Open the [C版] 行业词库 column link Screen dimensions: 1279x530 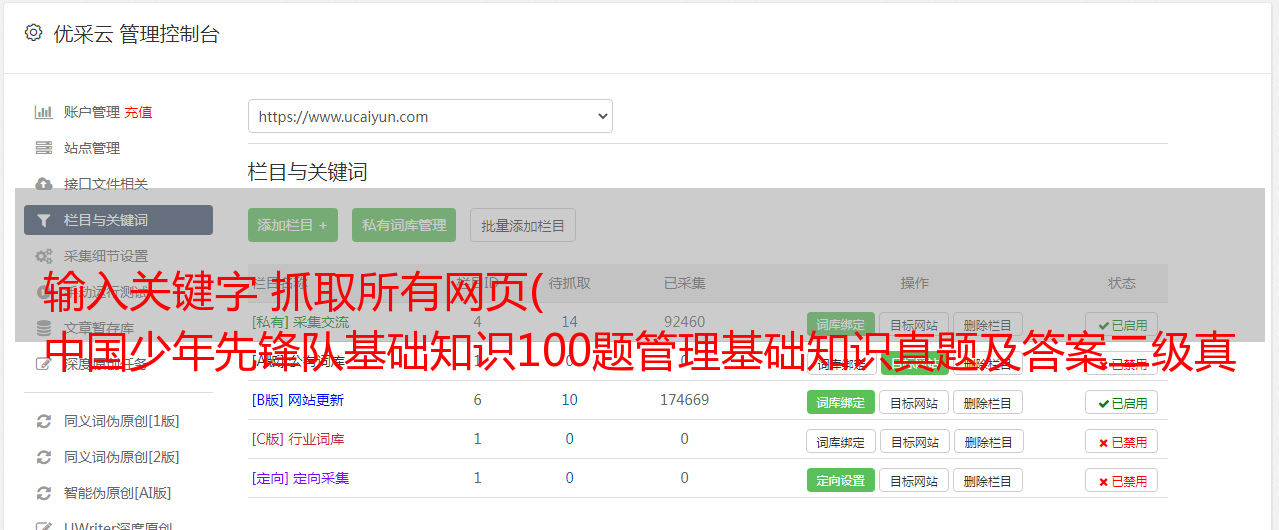(x=298, y=439)
